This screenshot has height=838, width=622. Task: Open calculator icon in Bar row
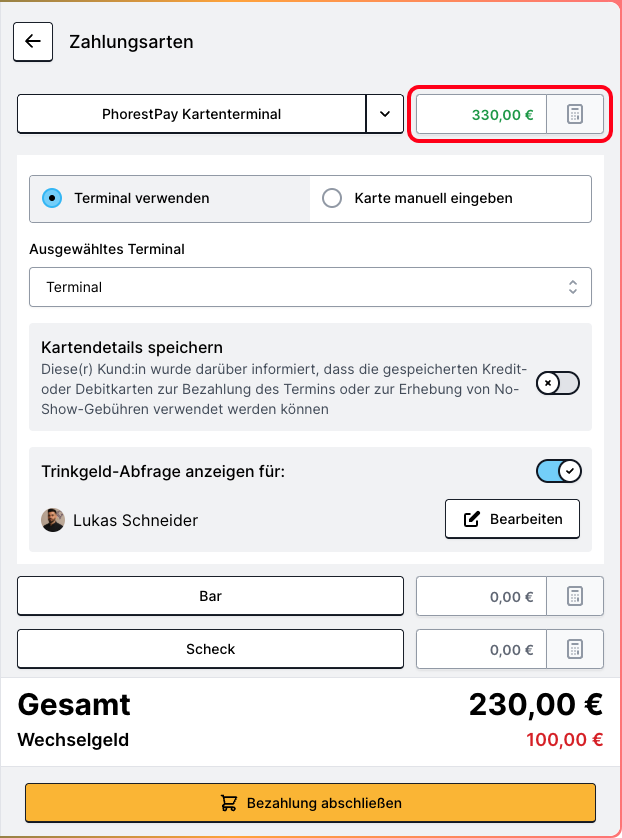pyautogui.click(x=574, y=597)
